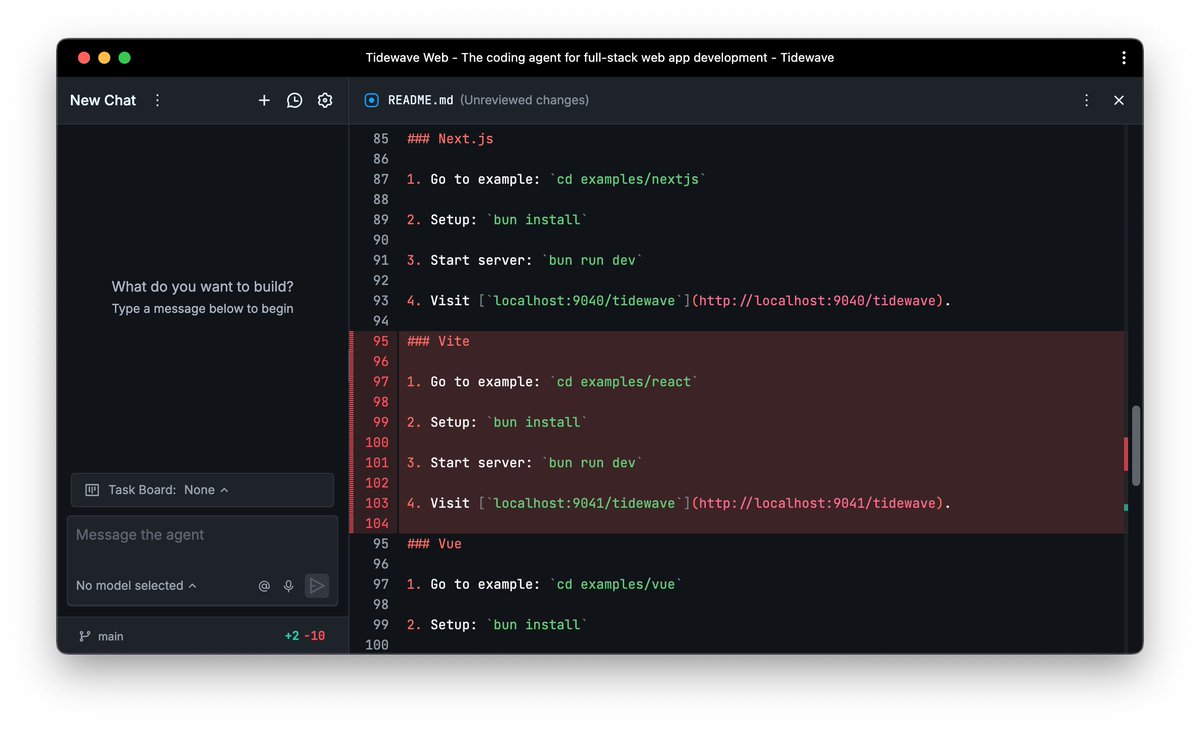1200x729 pixels.
Task: Mention context with the @ icon
Action: point(264,586)
